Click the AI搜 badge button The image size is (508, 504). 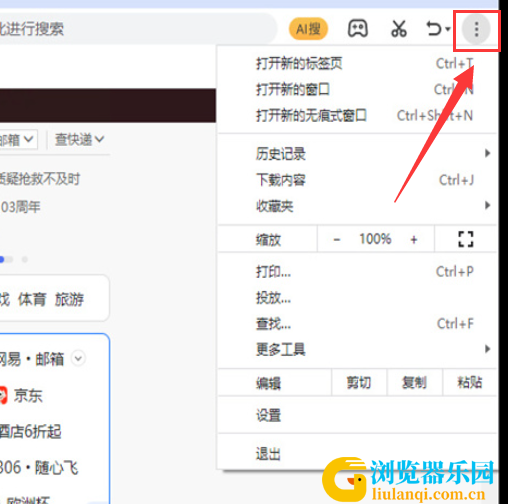pyautogui.click(x=308, y=29)
